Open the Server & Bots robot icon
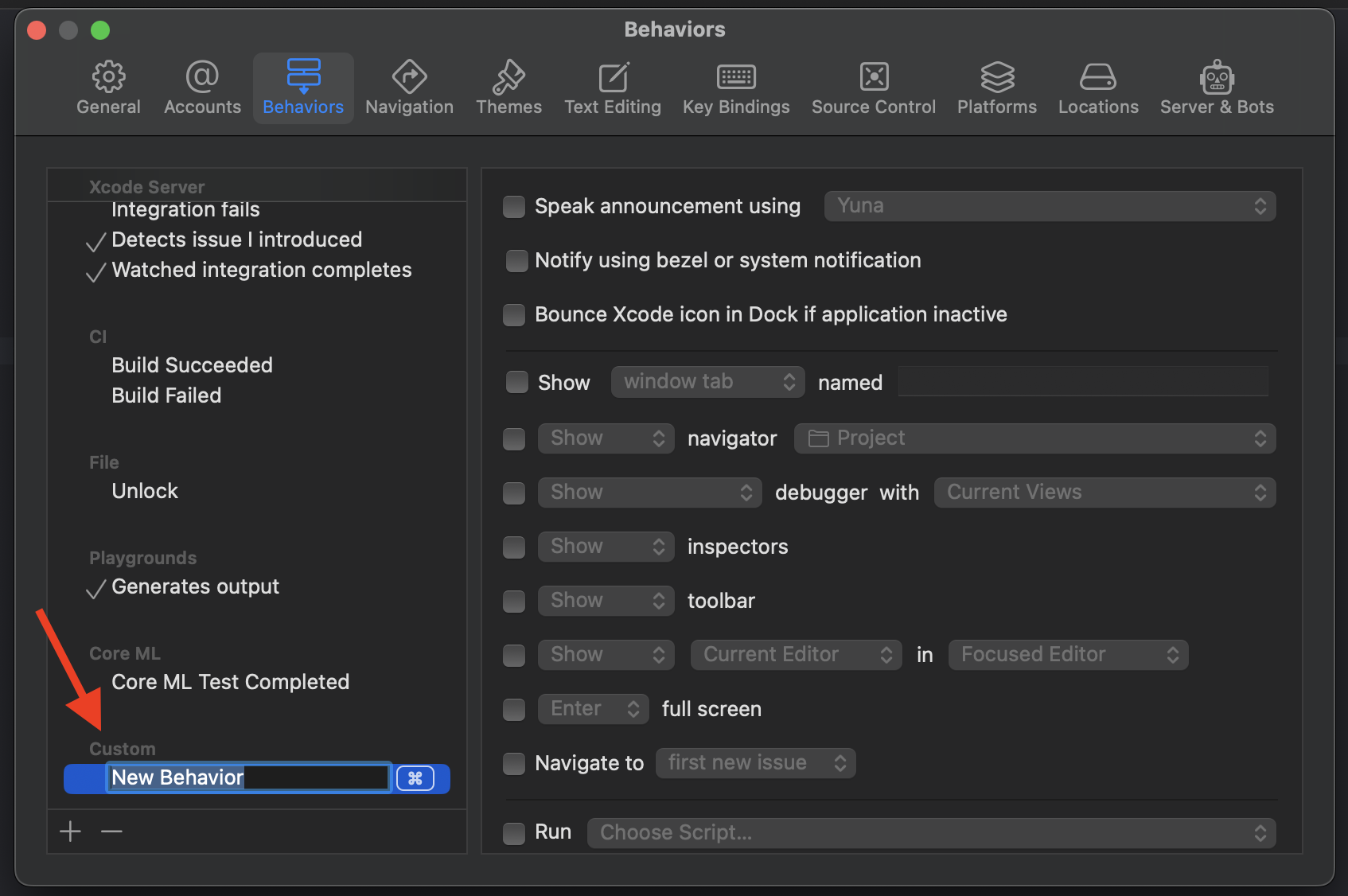This screenshot has height=896, width=1348. coord(1217,77)
